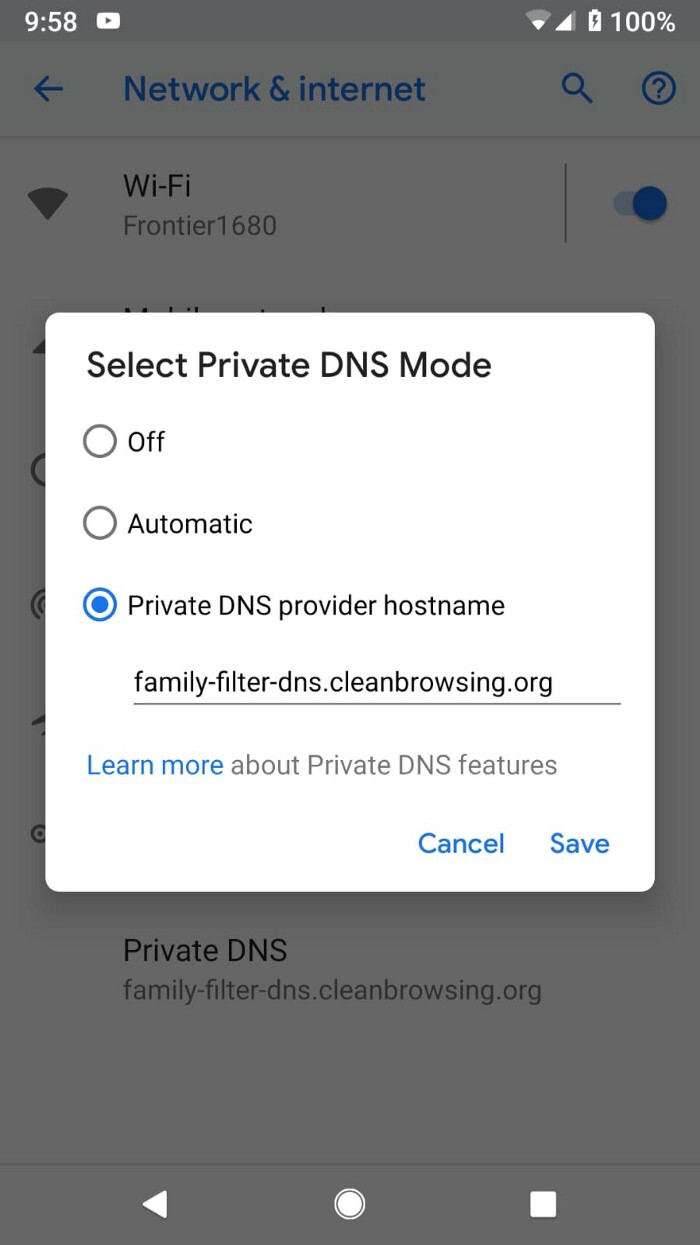Open the Private DNS settings entry
This screenshot has height=1245, width=700.
[330, 969]
